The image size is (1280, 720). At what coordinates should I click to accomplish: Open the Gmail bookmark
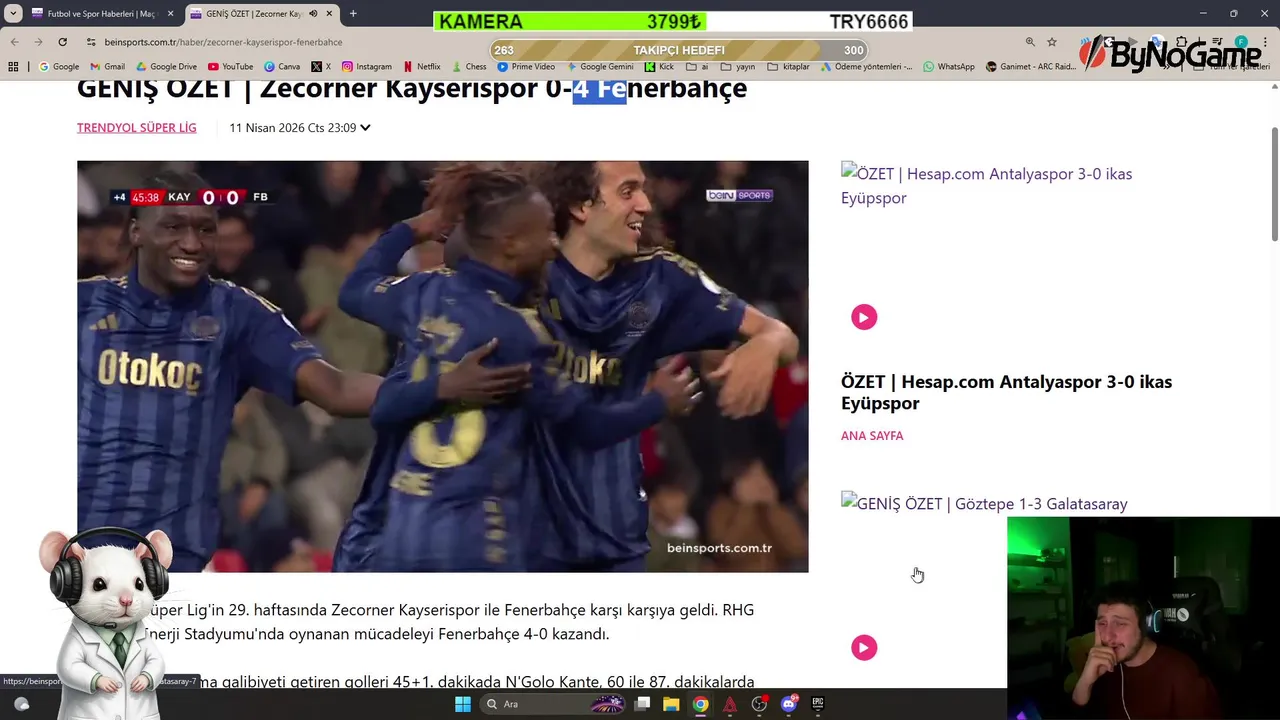click(x=107, y=67)
